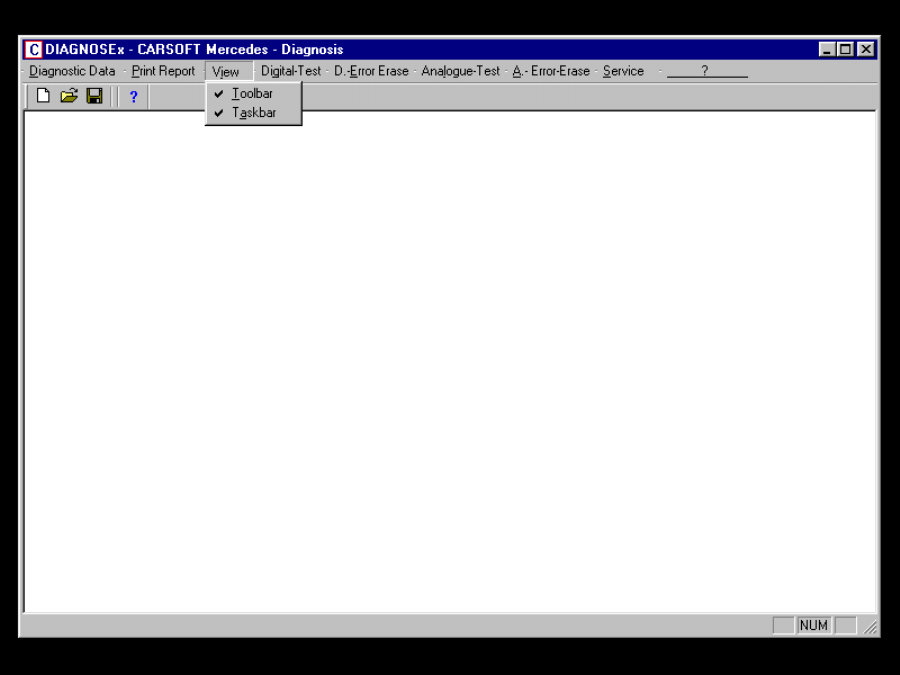
Task: Click the Open file folder icon
Action: coord(68,95)
